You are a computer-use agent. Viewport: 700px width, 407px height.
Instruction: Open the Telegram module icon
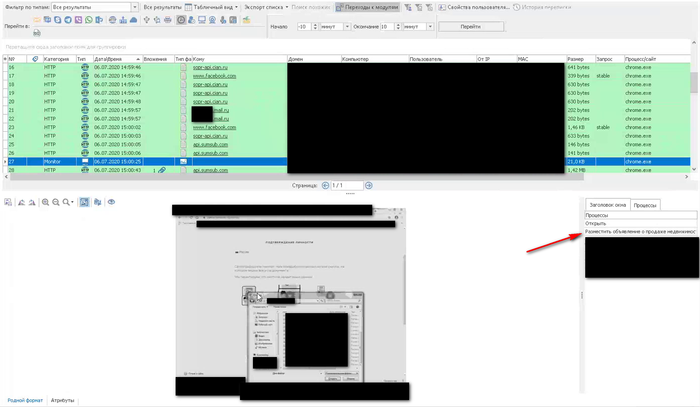tap(68, 20)
